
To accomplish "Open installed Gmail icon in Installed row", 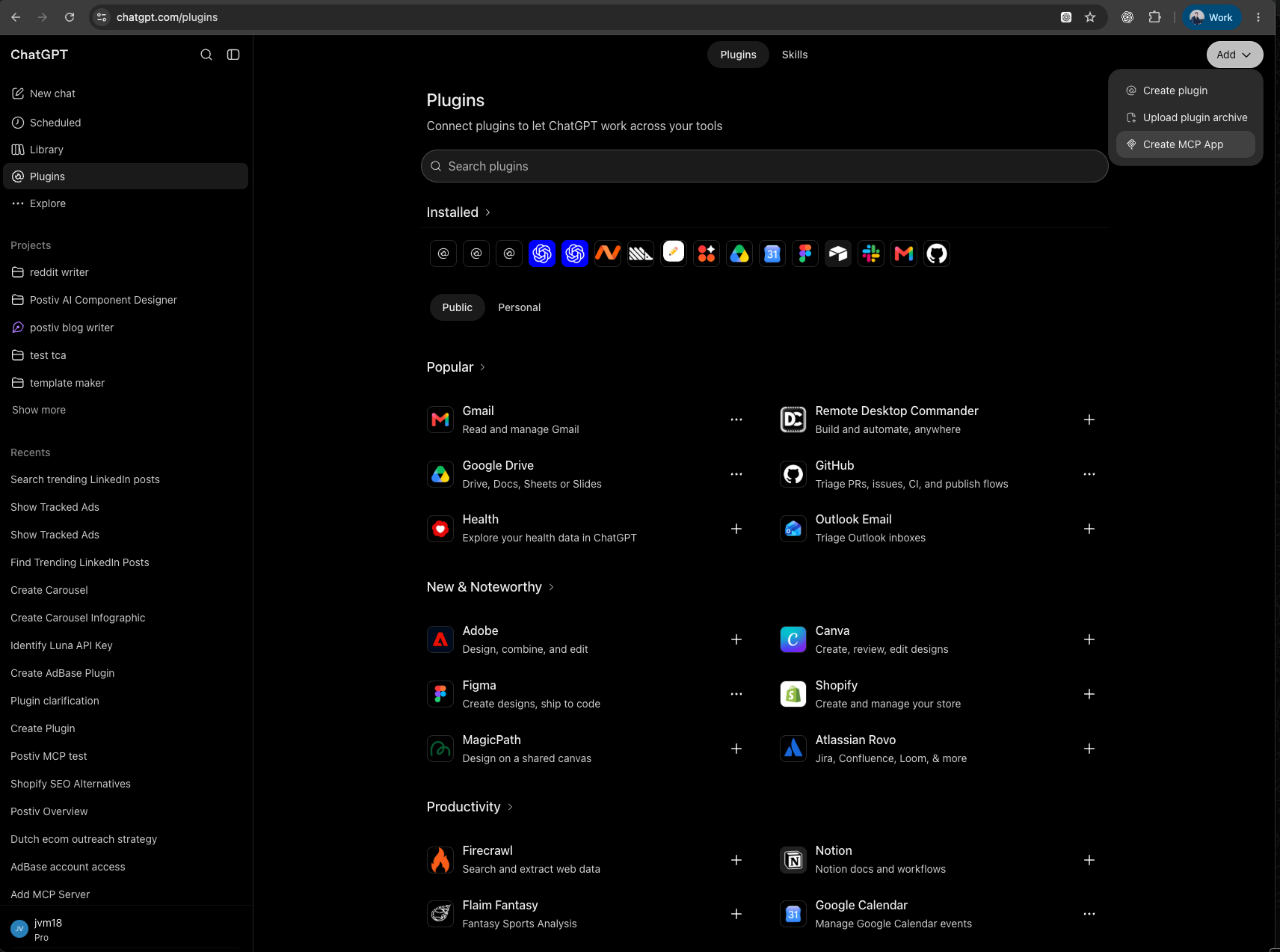I will pyautogui.click(x=904, y=254).
